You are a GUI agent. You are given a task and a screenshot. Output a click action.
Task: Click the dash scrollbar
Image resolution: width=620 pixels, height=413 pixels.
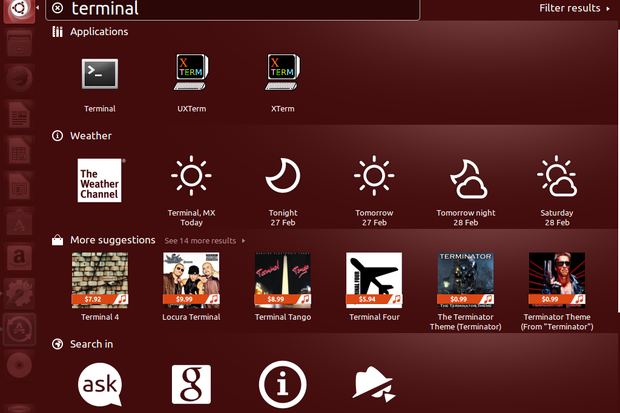pos(618,170)
